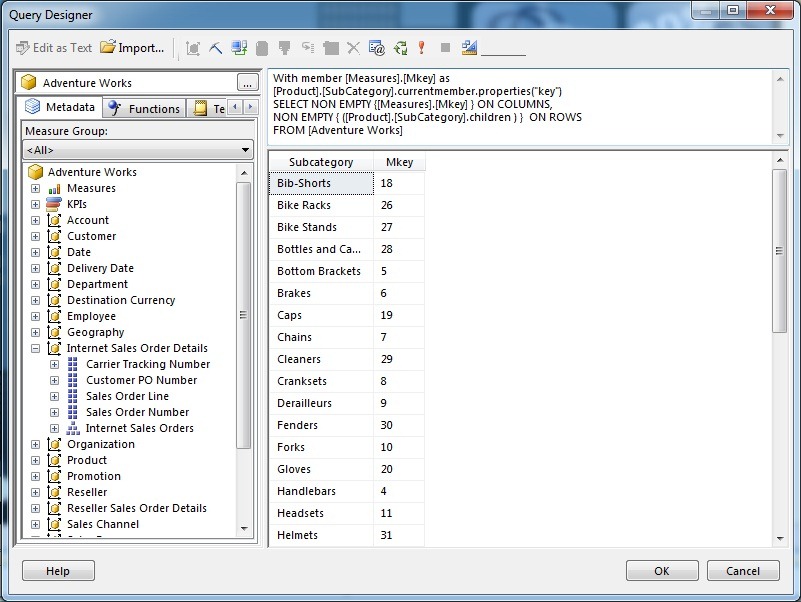The height and width of the screenshot is (602, 801).
Task: Click the Help button
Action: pyautogui.click(x=58, y=571)
